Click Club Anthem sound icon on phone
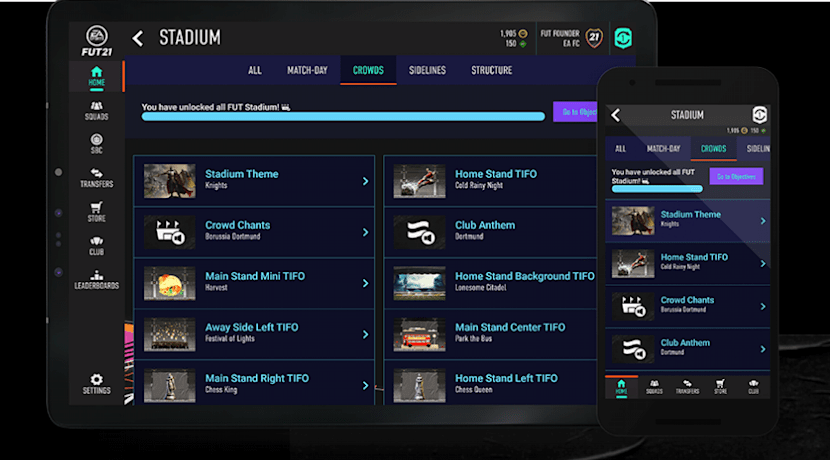 pyautogui.click(x=633, y=349)
